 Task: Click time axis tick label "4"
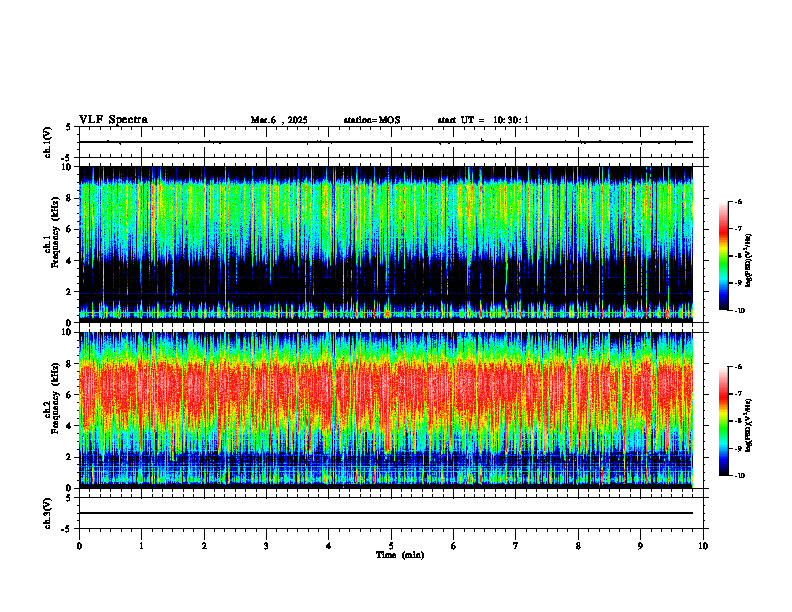point(329,546)
